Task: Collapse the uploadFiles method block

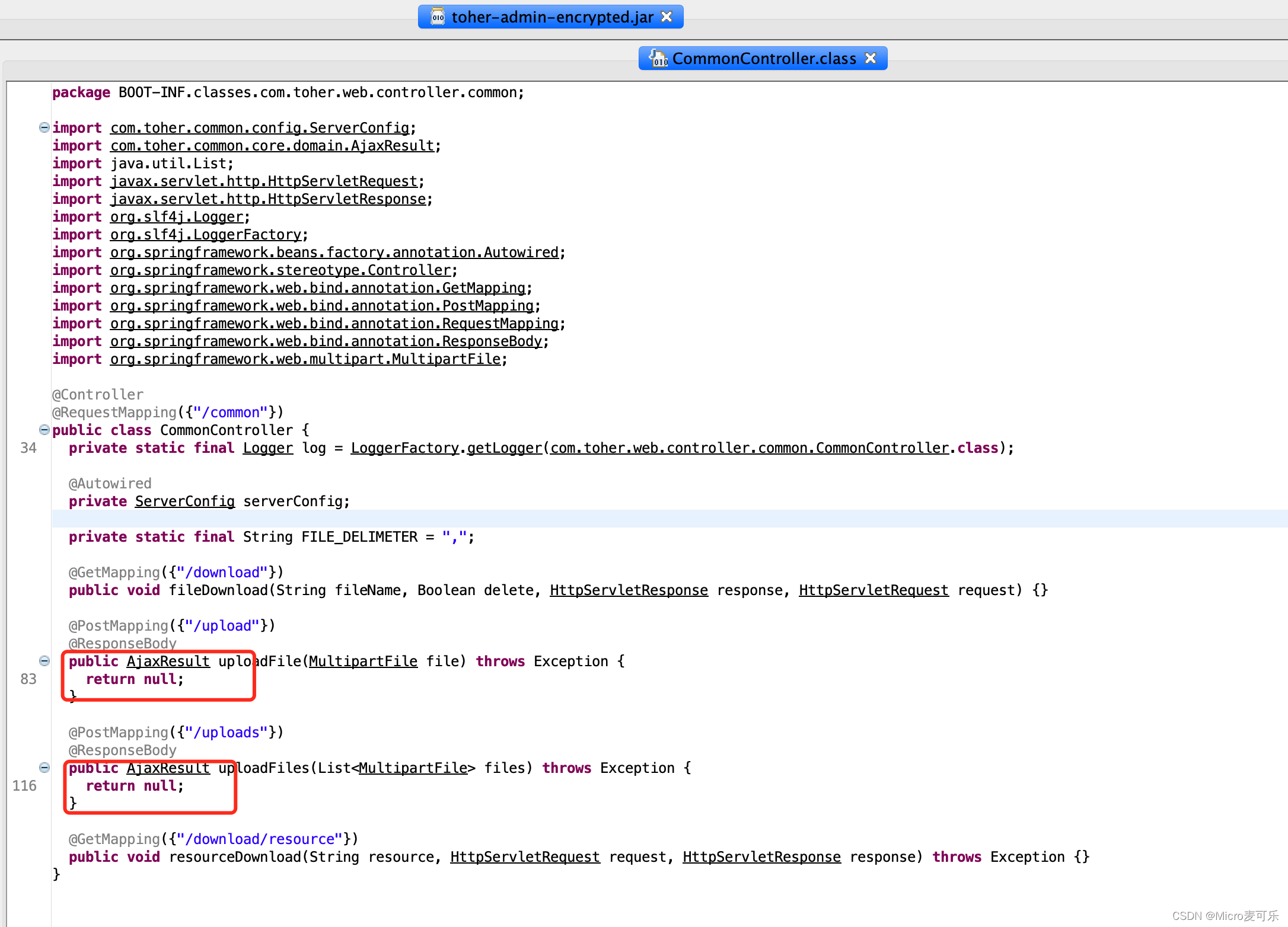Action: pos(44,768)
